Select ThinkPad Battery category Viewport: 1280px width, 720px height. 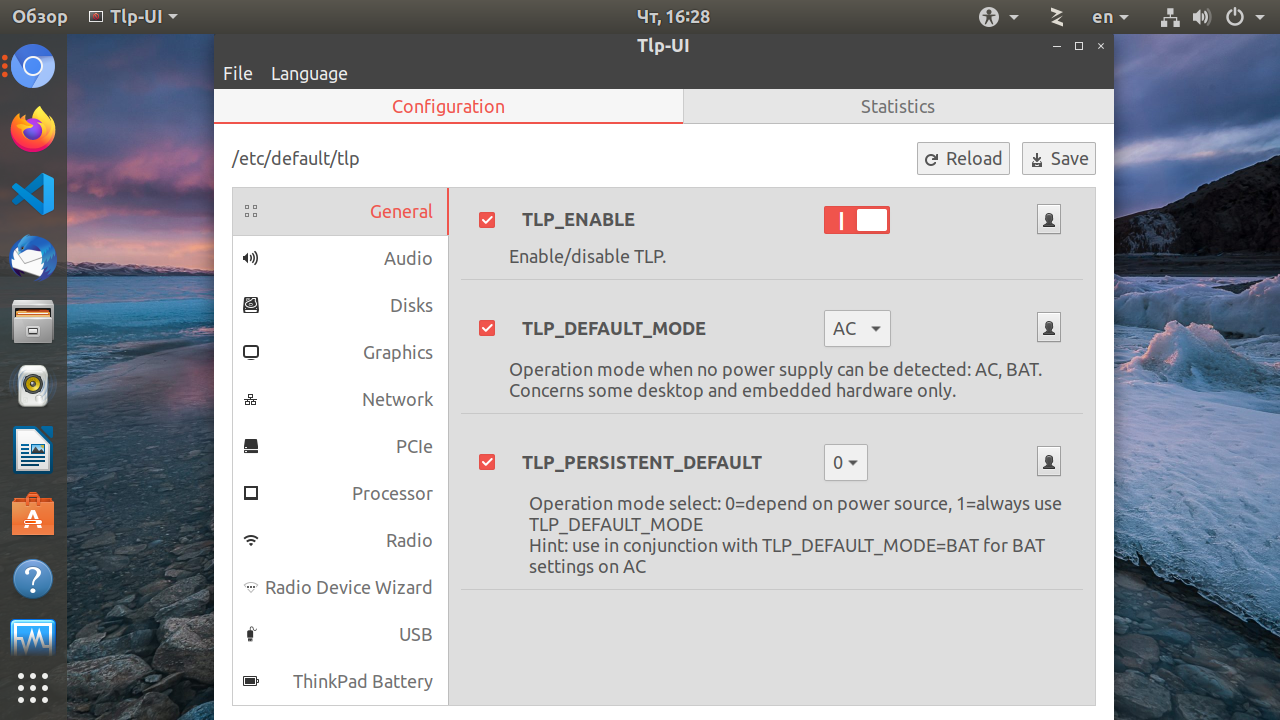pyautogui.click(x=340, y=681)
